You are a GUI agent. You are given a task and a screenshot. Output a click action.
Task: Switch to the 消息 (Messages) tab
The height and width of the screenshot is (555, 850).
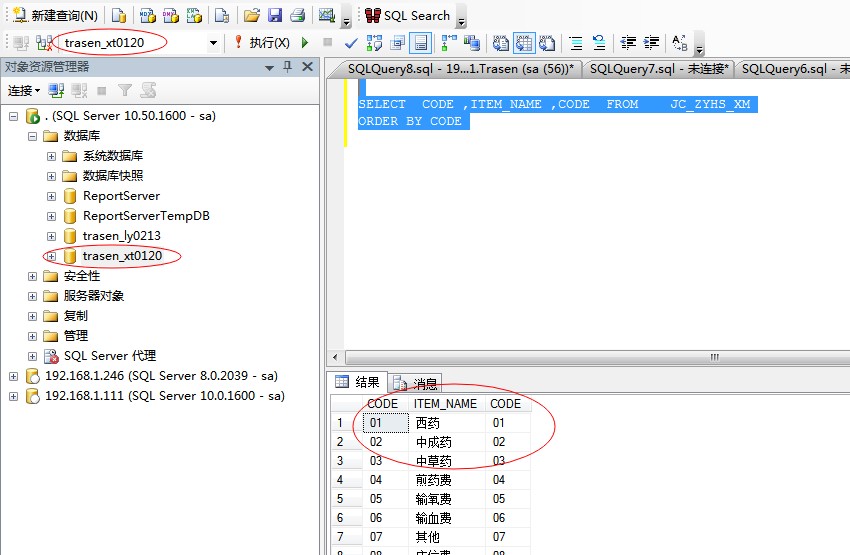click(416, 383)
